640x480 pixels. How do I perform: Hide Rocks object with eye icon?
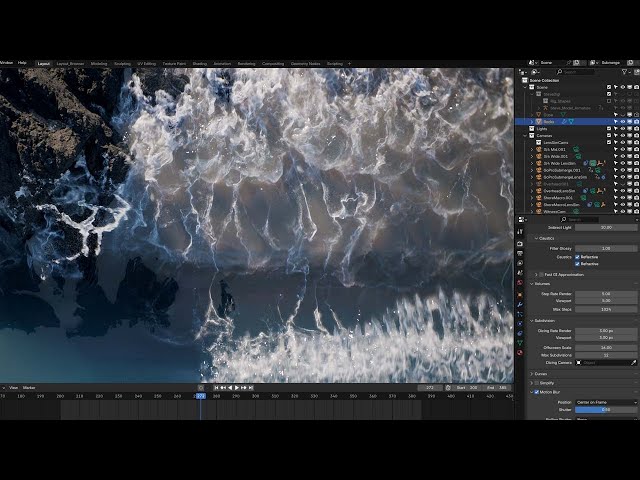623,122
